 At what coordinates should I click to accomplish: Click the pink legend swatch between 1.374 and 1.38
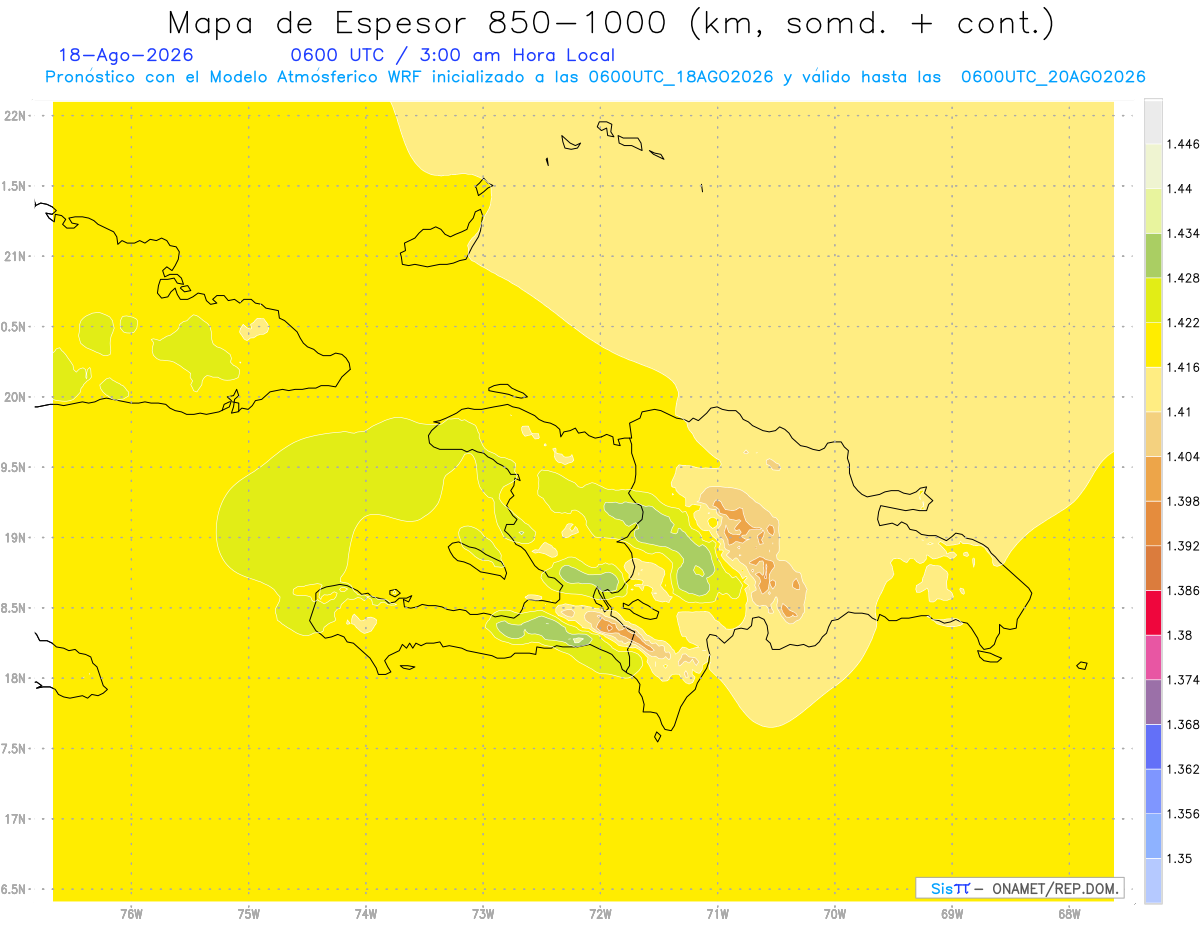tap(1153, 657)
